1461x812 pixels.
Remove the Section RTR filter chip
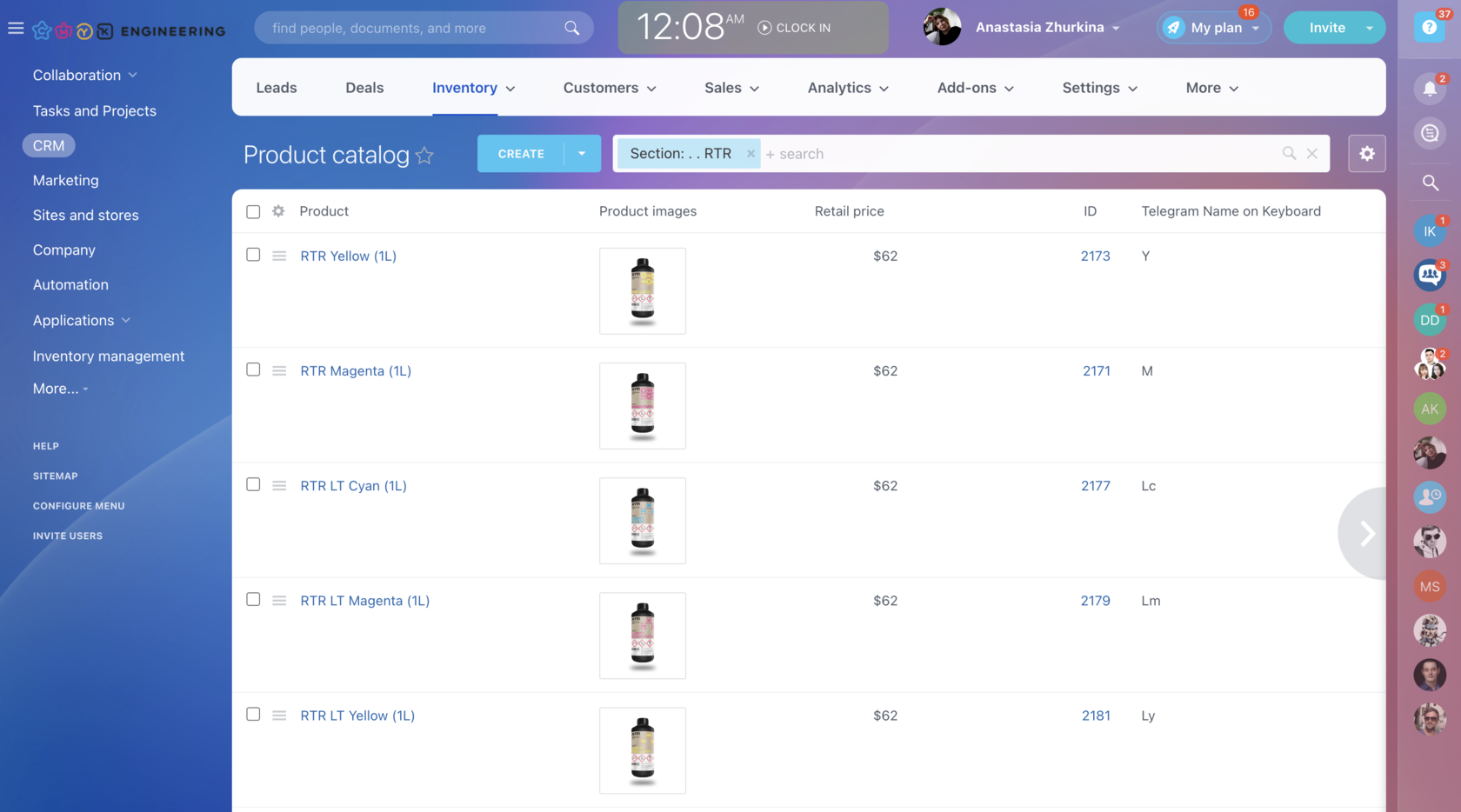coord(751,154)
